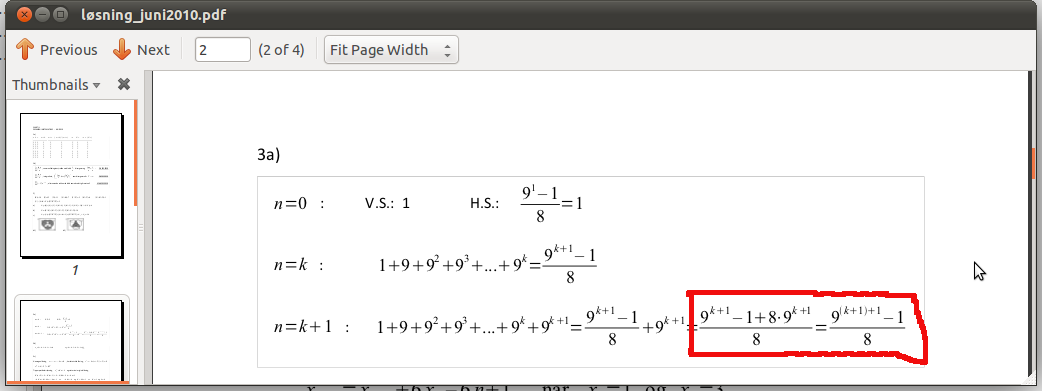The height and width of the screenshot is (391, 1042).
Task: Open the Thumbnails sidebar dropdown arrow
Action: [x=96, y=85]
